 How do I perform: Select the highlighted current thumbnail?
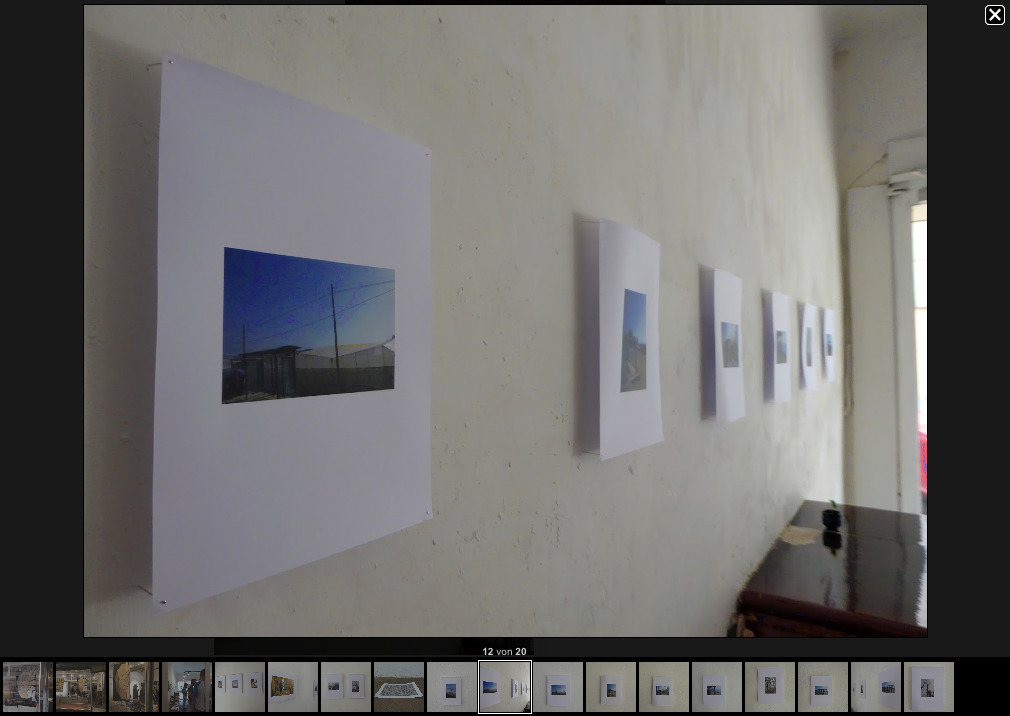505,687
